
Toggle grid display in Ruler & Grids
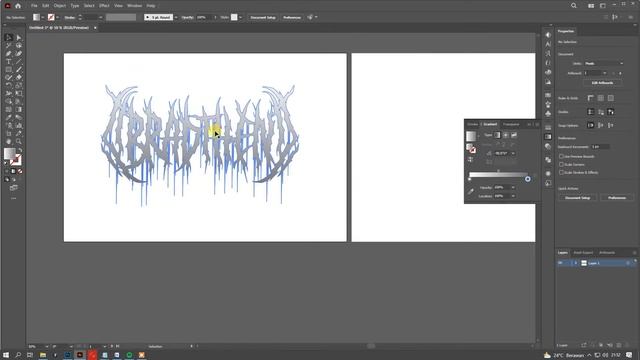[600, 98]
